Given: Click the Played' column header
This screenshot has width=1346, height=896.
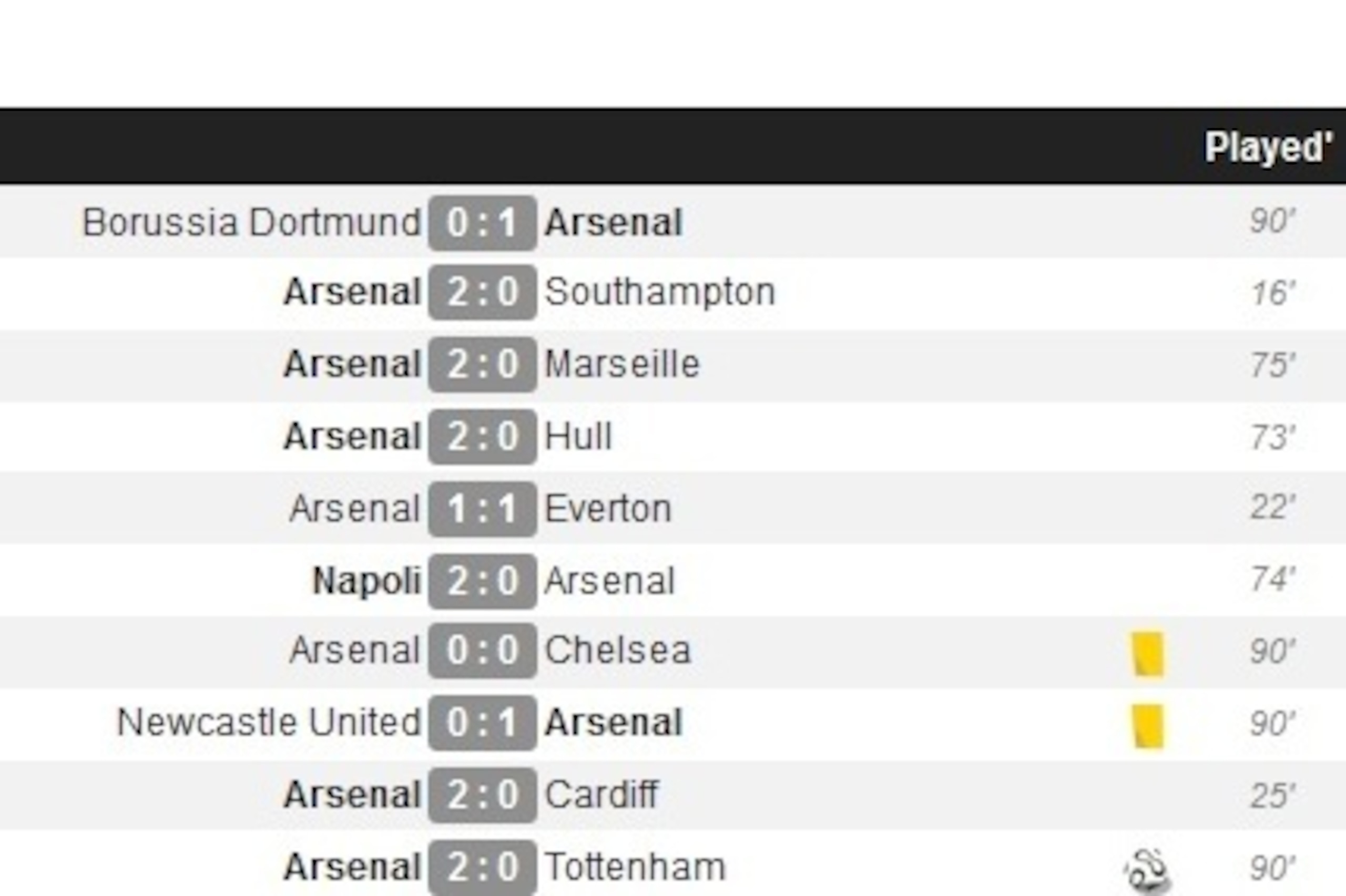Looking at the screenshot, I should coord(1269,148).
